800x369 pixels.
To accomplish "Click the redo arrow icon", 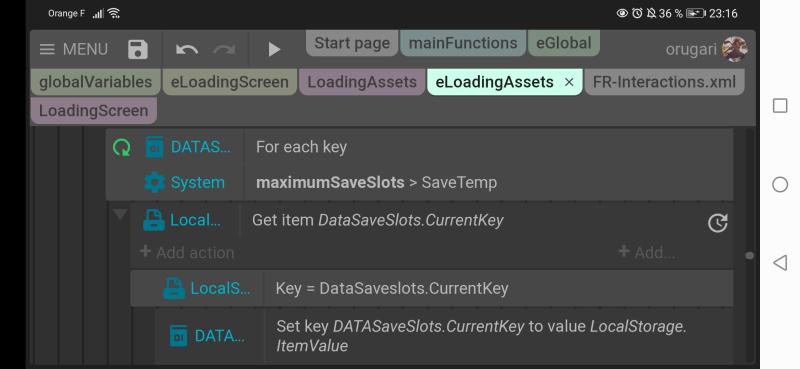I will click(224, 50).
